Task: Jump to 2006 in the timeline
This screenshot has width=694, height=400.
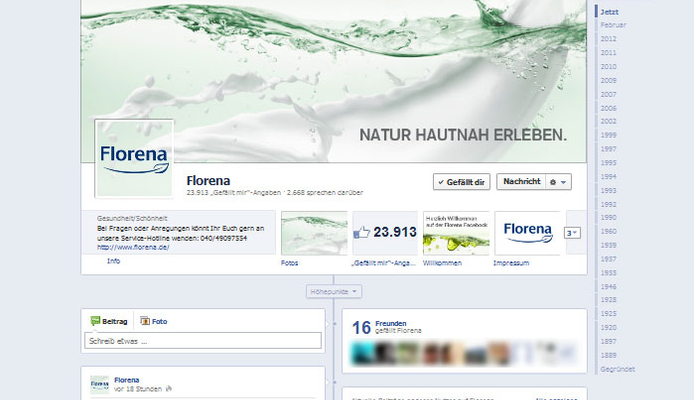Action: (x=608, y=108)
